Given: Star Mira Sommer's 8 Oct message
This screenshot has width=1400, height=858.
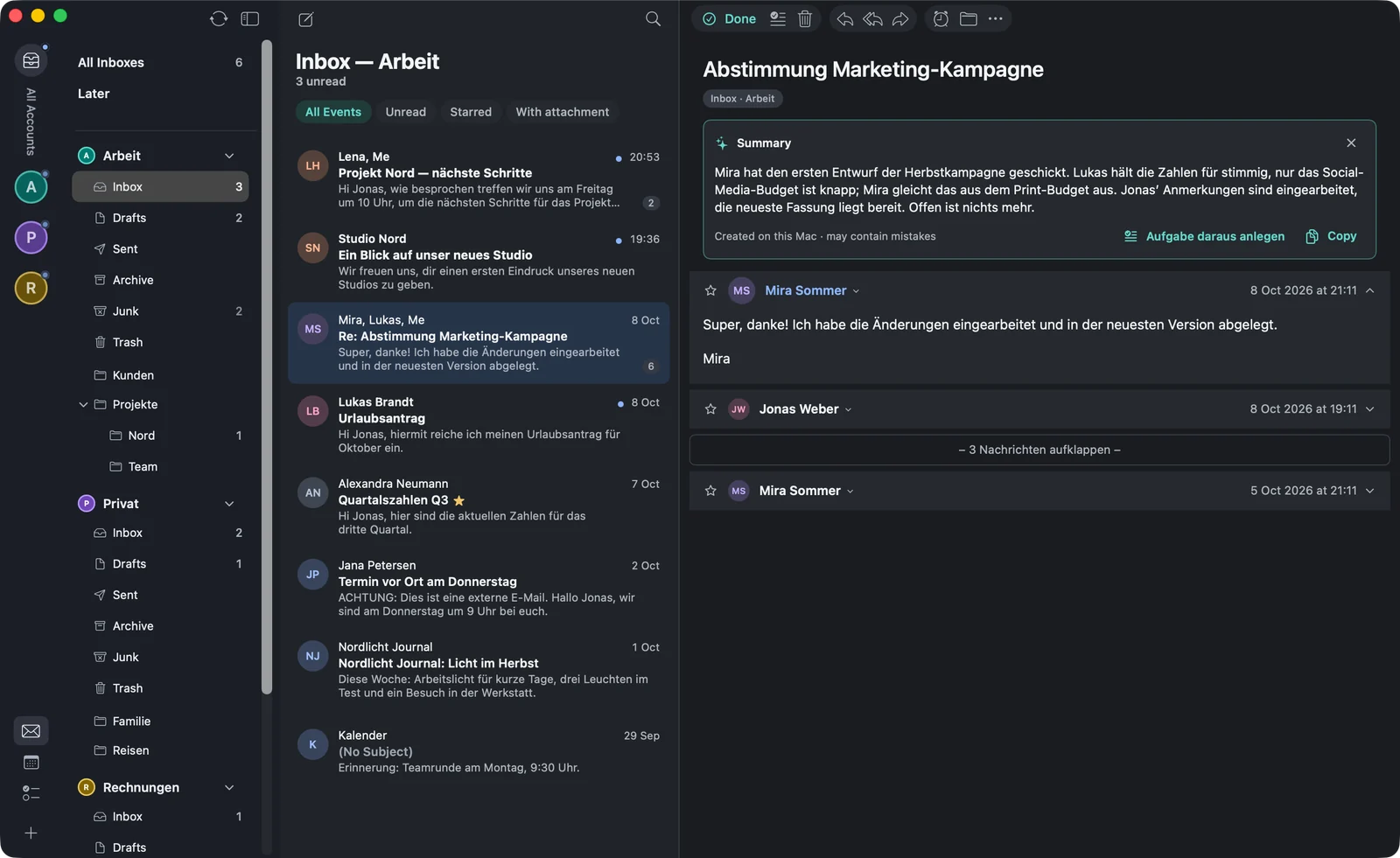Looking at the screenshot, I should pyautogui.click(x=710, y=290).
